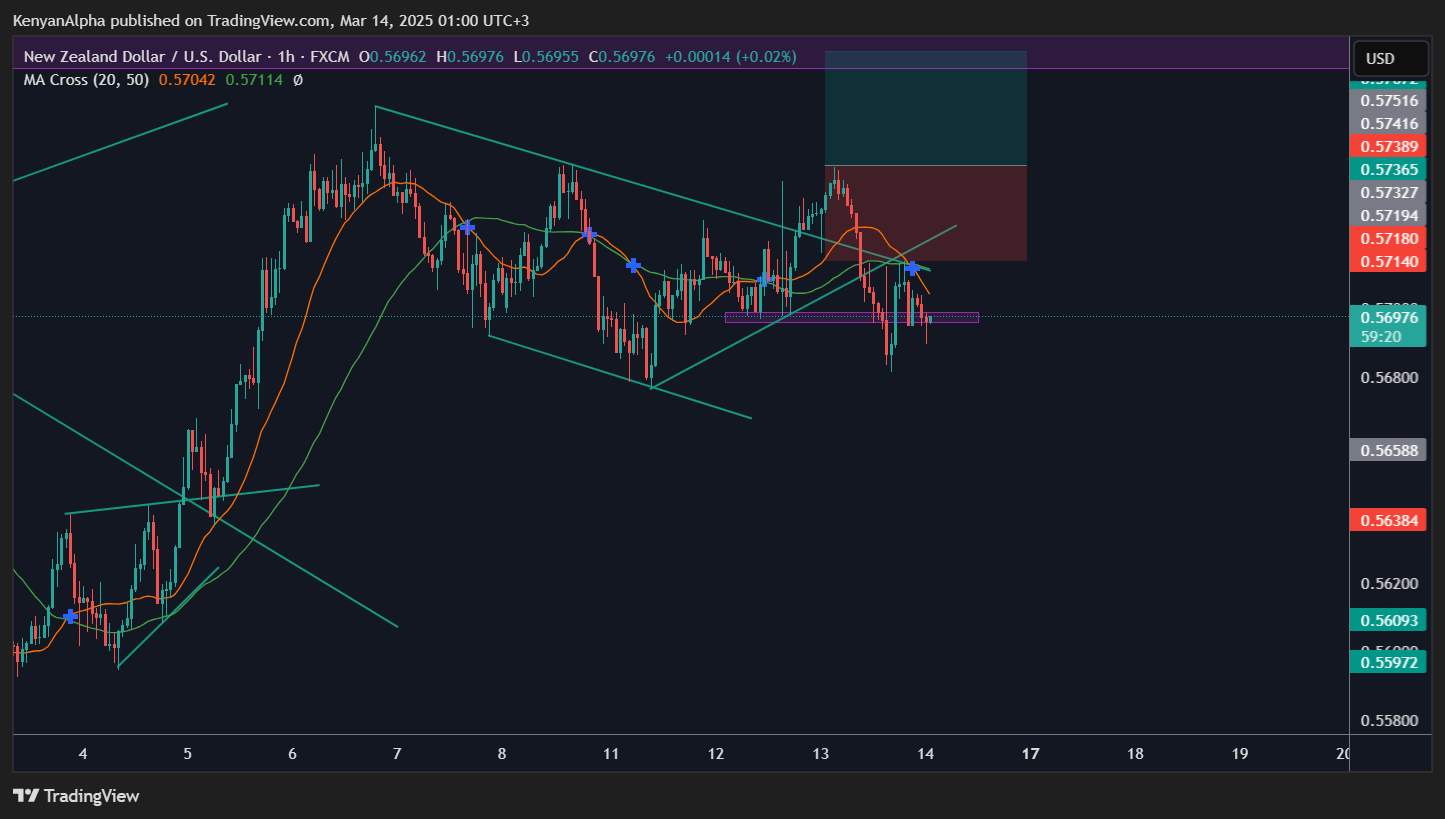Click the gray price label 0.57416
Image resolution: width=1445 pixels, height=819 pixels.
point(1389,123)
